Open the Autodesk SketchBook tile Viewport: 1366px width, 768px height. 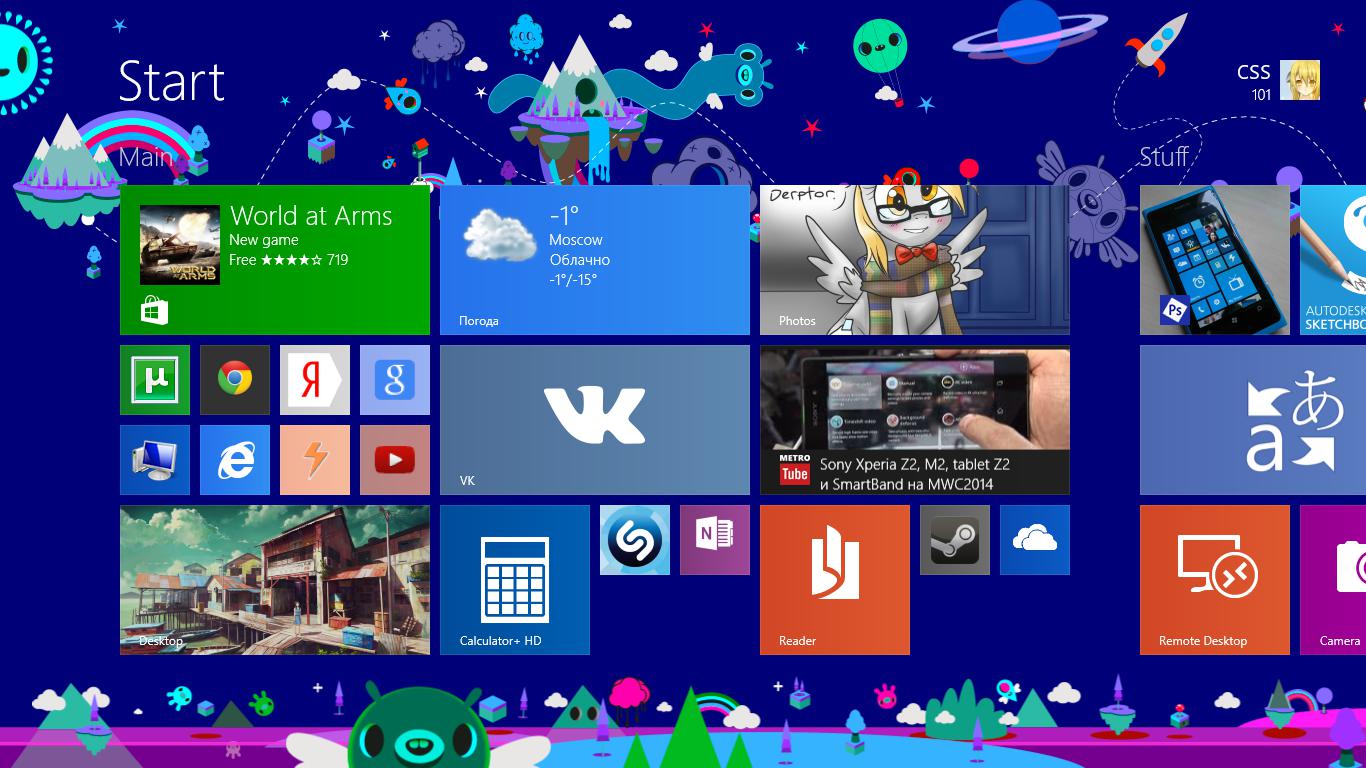point(1333,260)
